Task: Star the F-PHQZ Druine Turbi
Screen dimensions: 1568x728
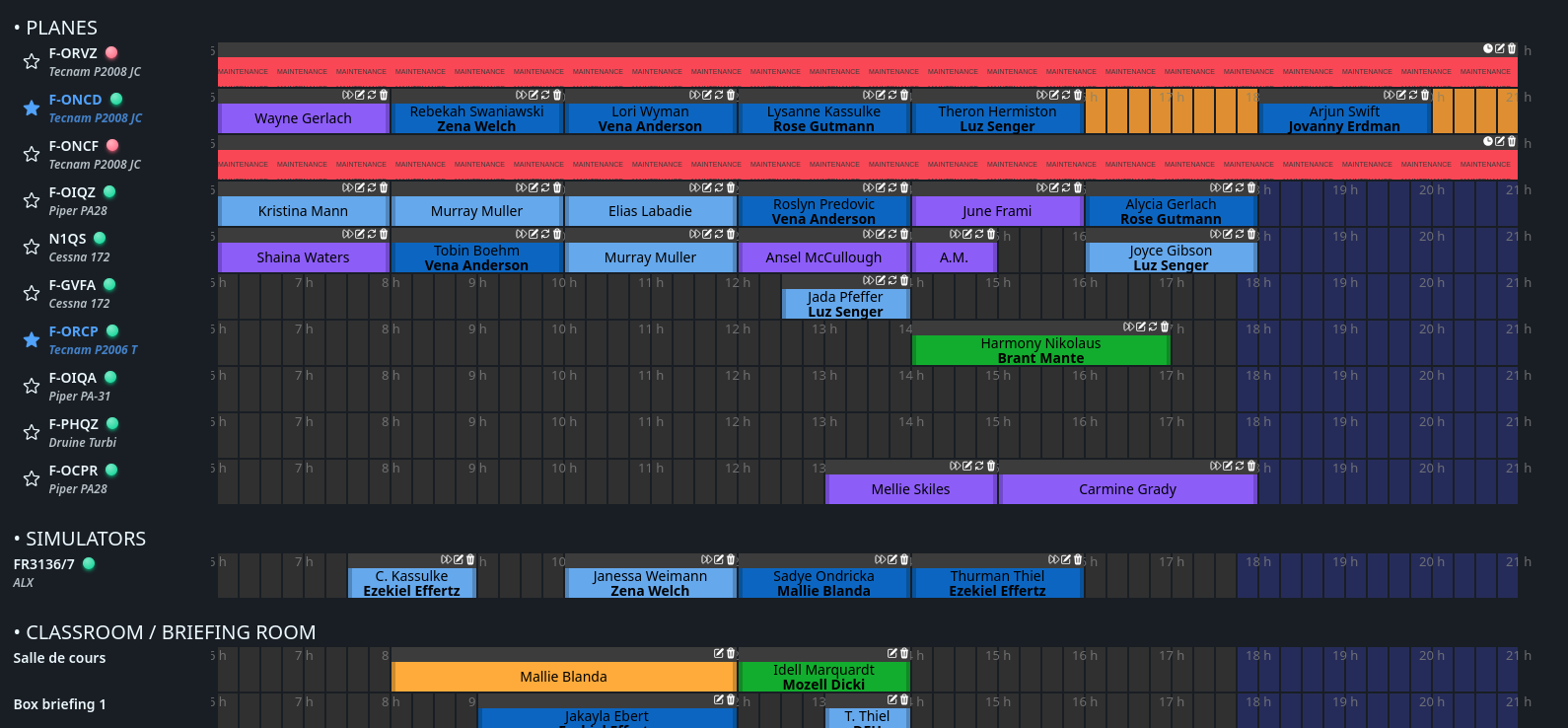Action: click(32, 433)
